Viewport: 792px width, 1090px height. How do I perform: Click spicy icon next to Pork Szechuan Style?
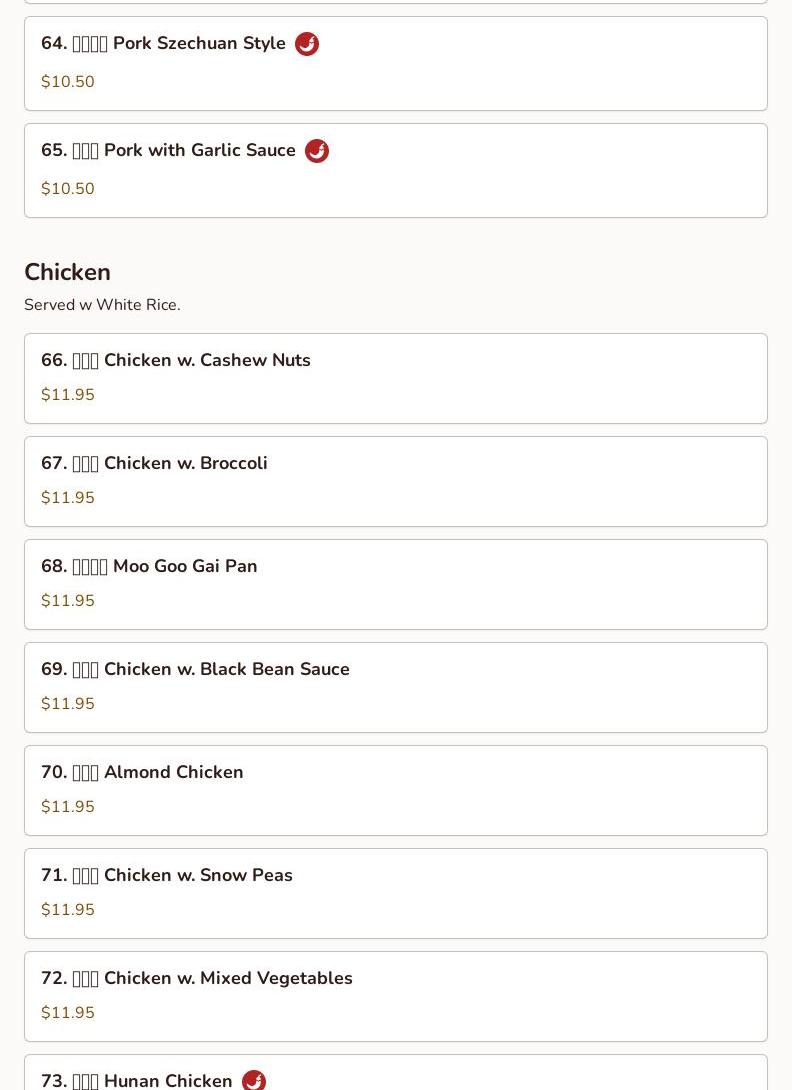(307, 44)
